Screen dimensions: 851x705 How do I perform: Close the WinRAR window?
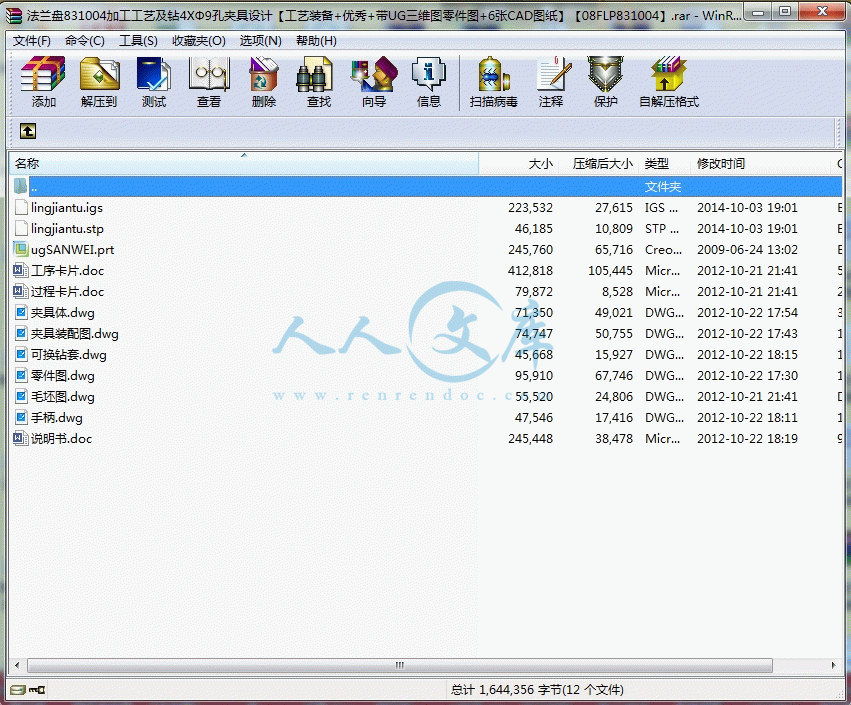click(822, 12)
